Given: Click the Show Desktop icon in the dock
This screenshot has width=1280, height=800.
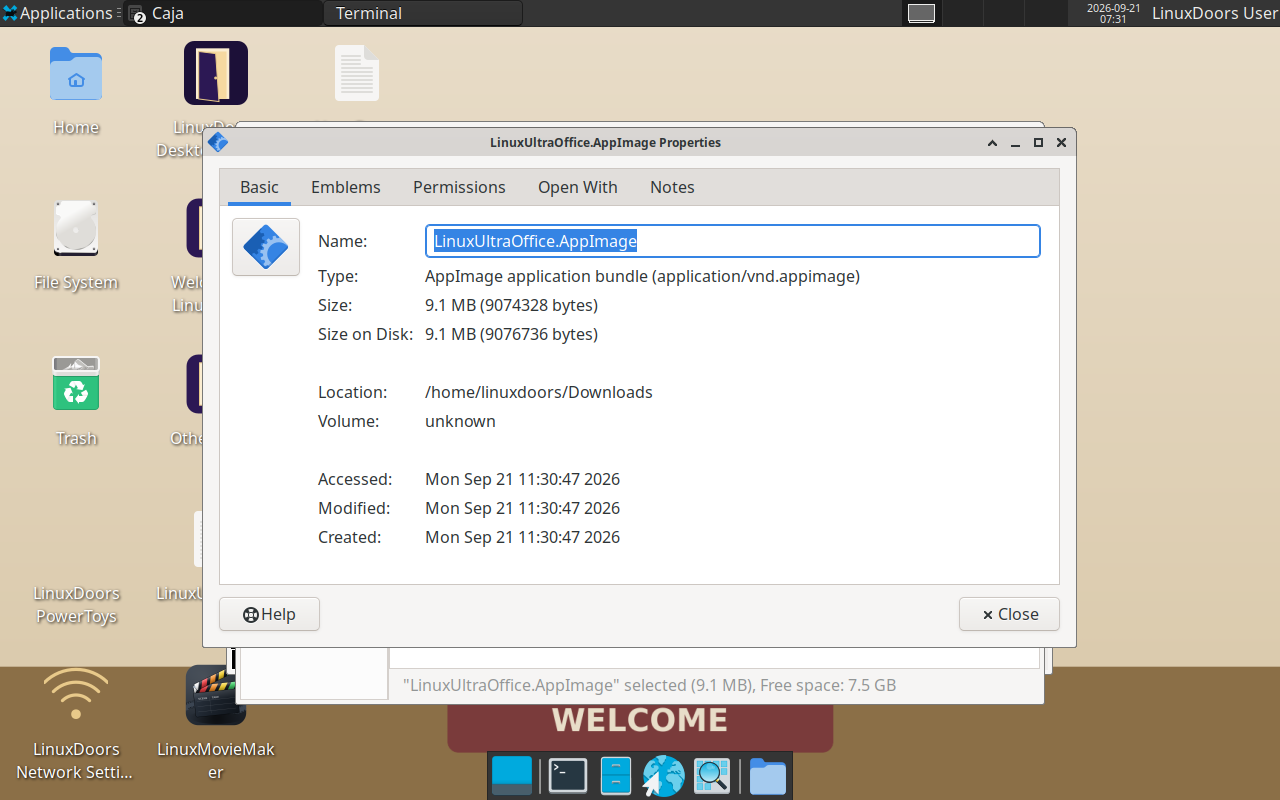Looking at the screenshot, I should (512, 776).
